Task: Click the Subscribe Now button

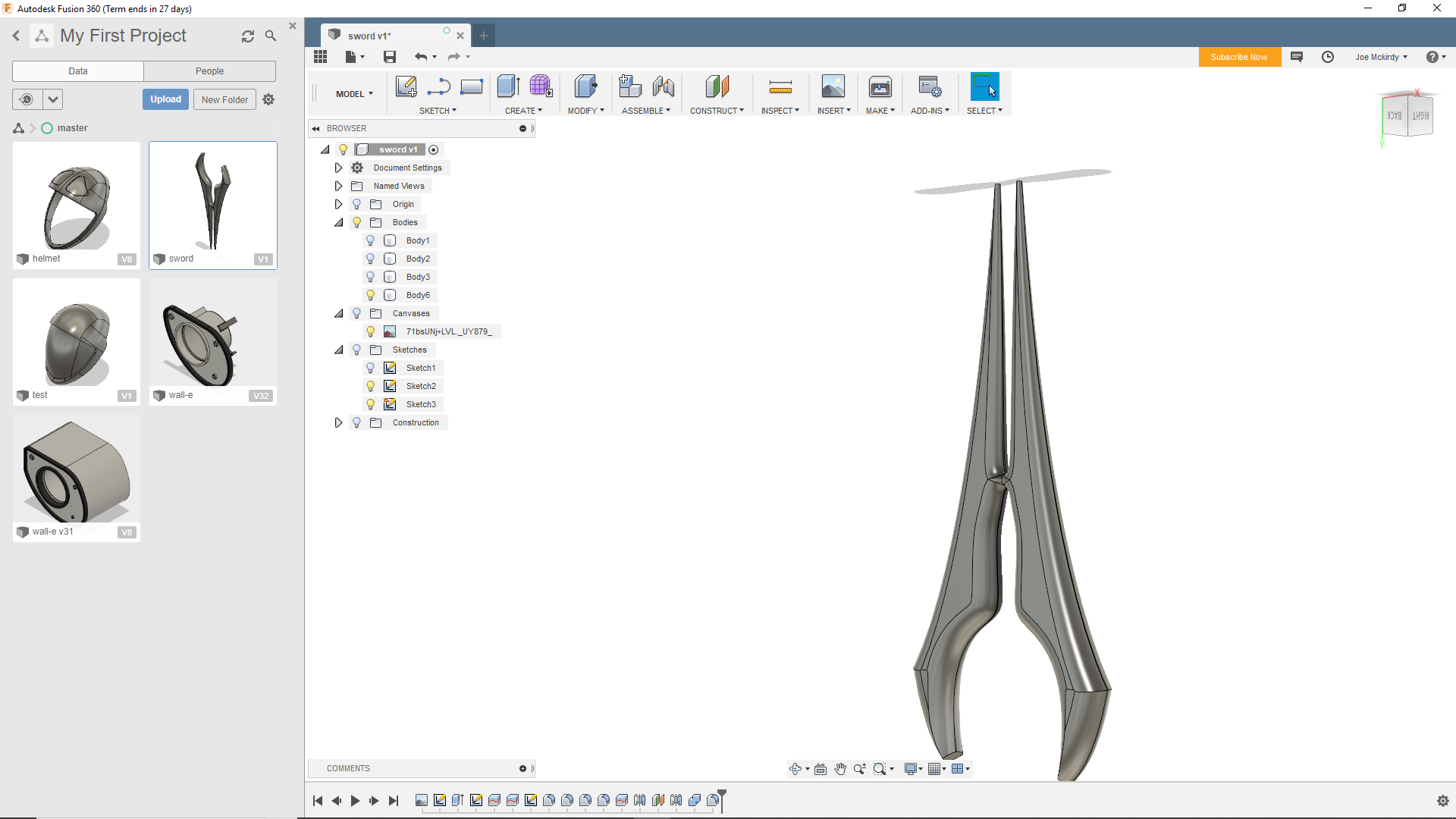Action: tap(1239, 57)
